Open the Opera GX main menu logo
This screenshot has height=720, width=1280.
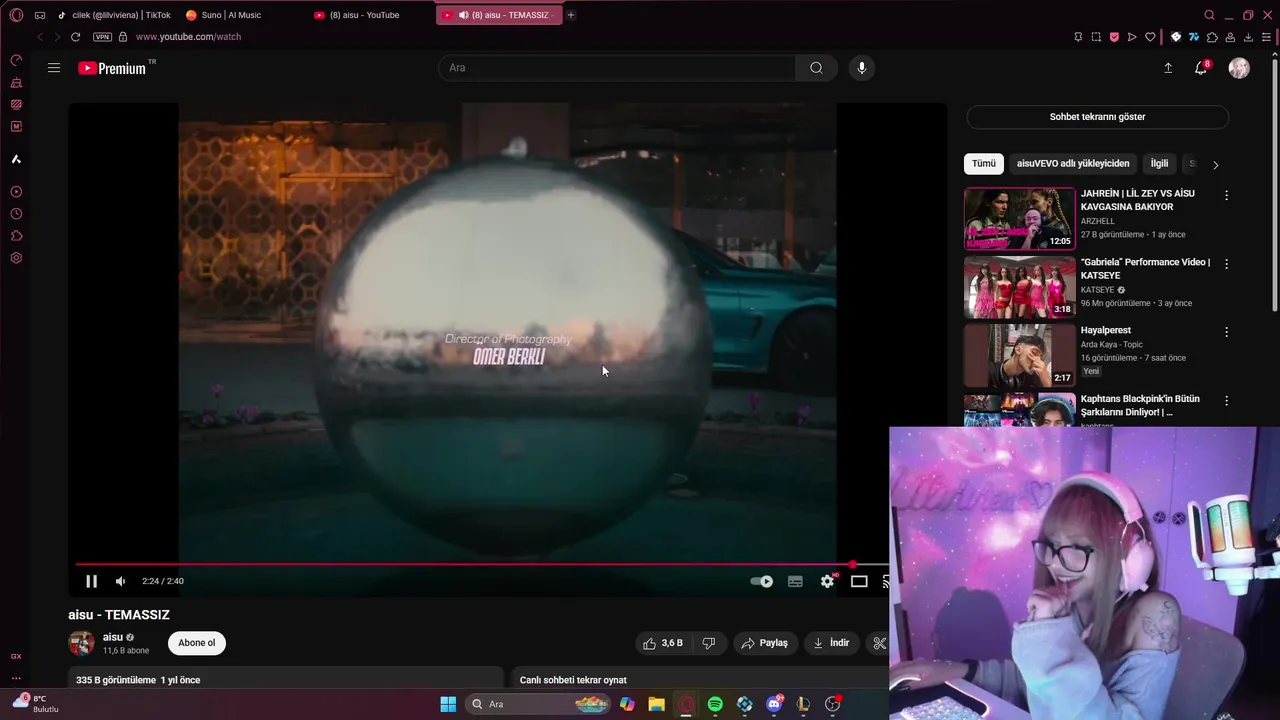point(16,15)
